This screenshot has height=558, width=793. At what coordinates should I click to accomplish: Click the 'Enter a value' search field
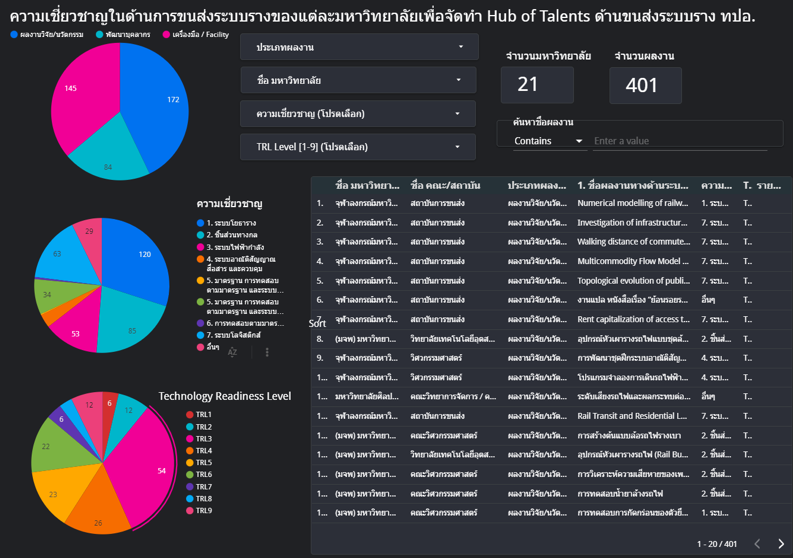click(x=680, y=141)
